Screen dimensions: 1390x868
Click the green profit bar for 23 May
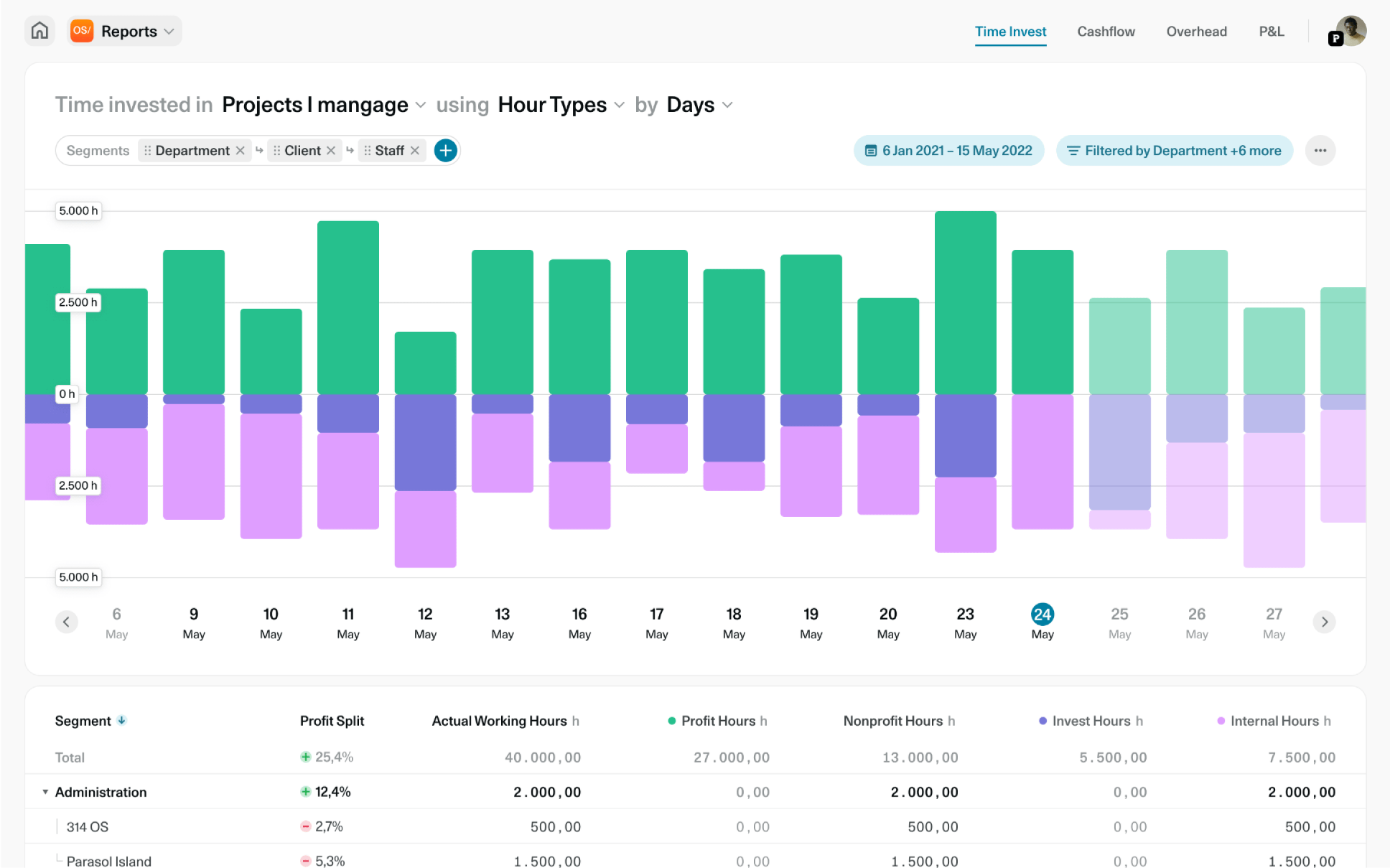(966, 302)
